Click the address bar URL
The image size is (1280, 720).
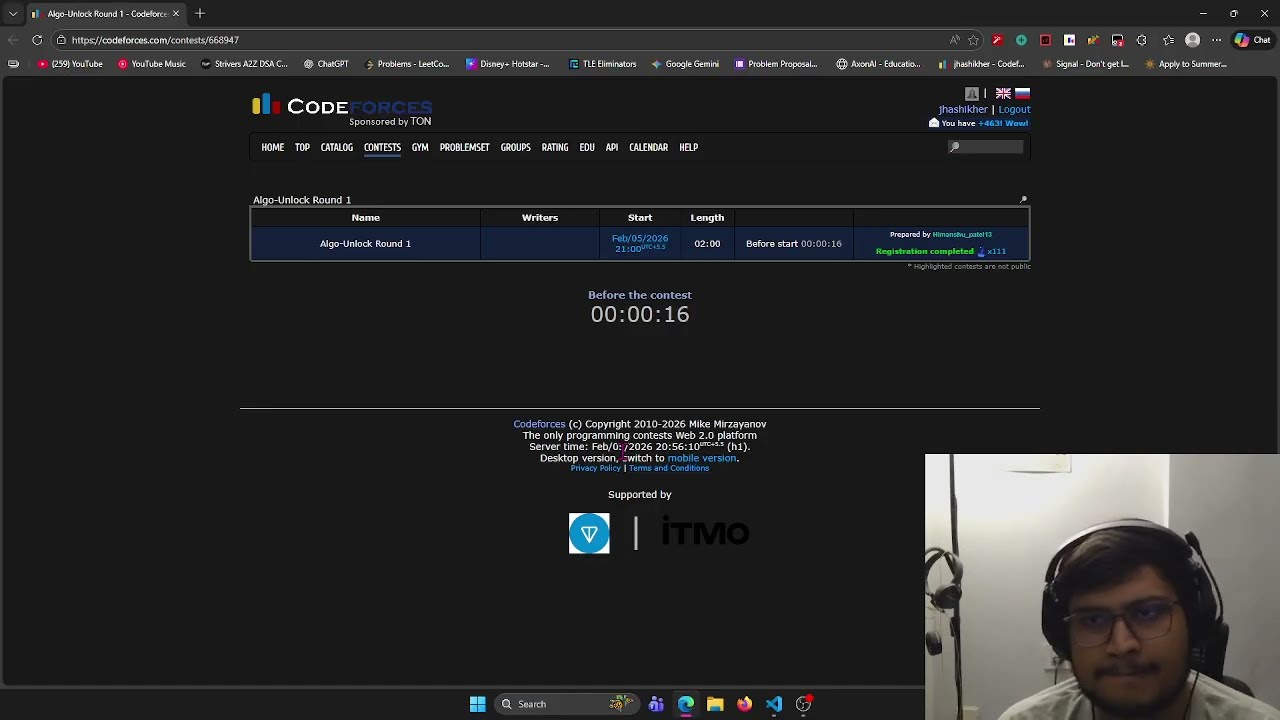coord(155,40)
